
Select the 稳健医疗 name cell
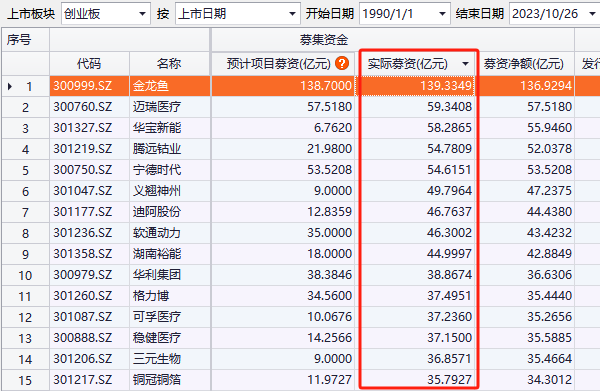point(170,338)
